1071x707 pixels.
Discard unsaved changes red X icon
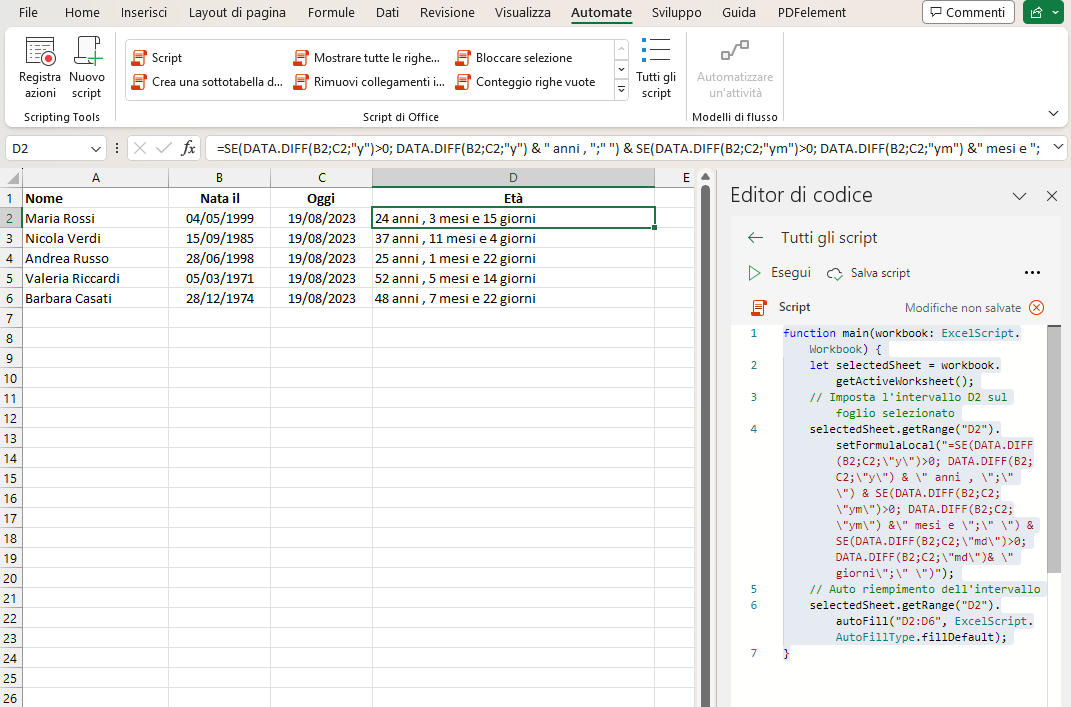coord(1036,307)
